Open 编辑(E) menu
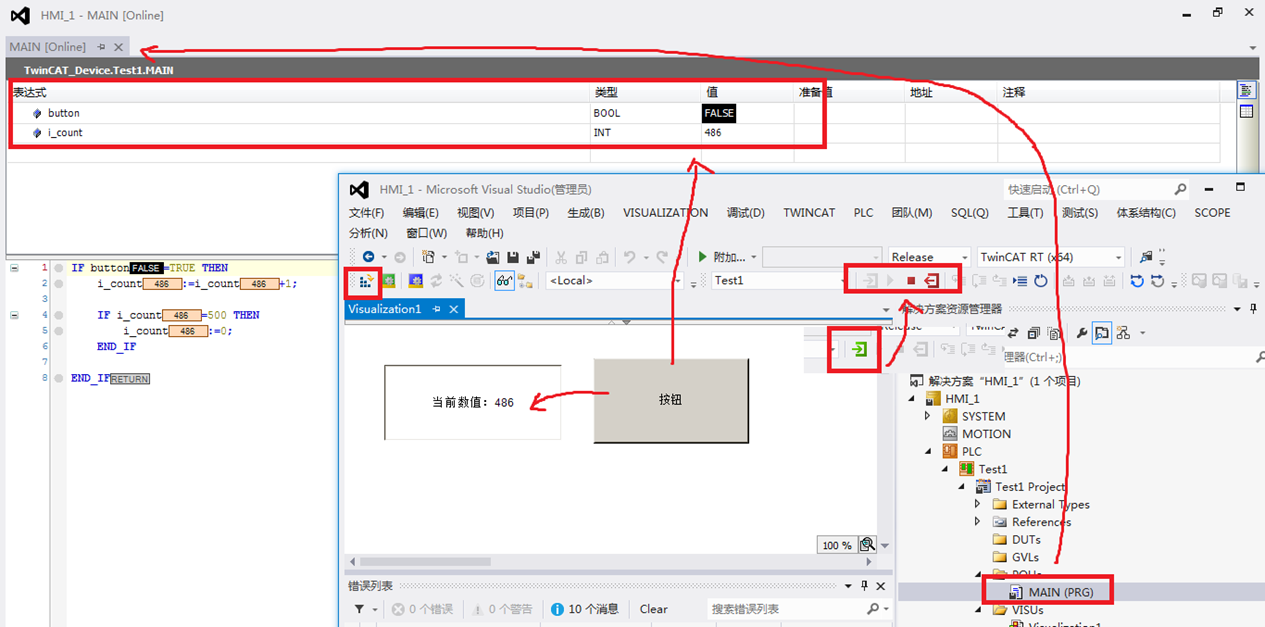 point(420,213)
